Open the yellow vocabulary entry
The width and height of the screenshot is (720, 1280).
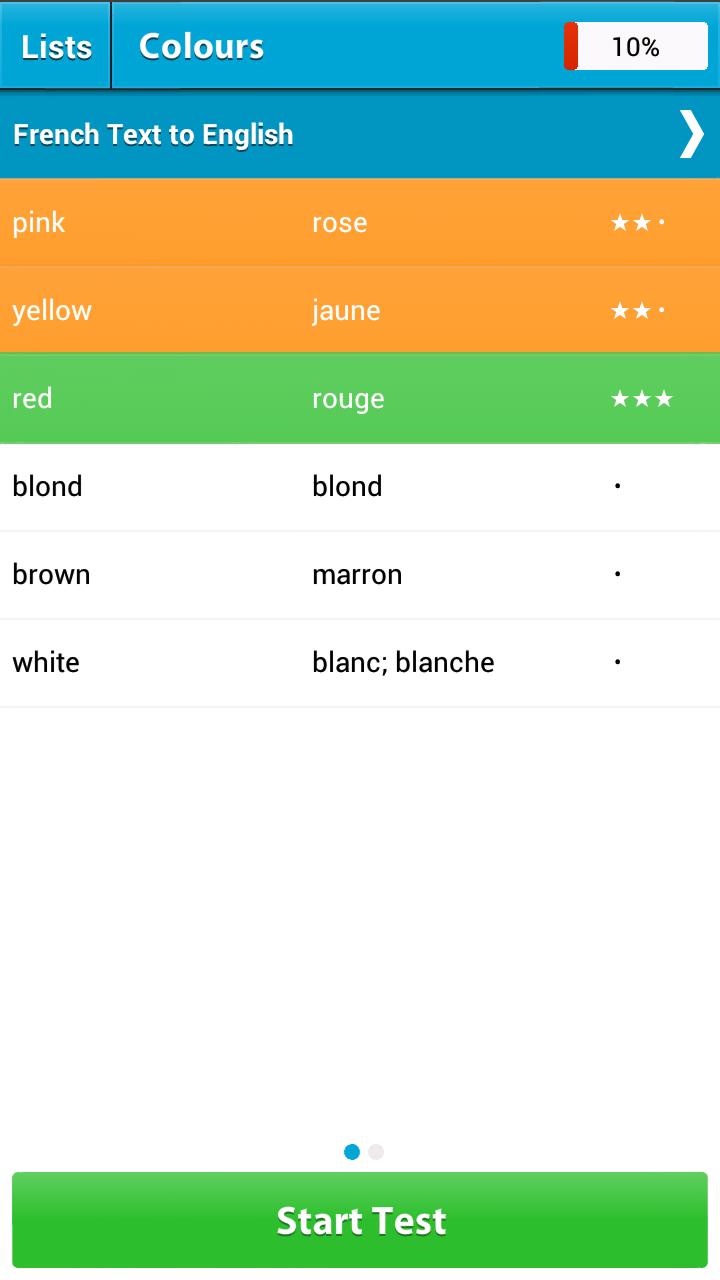[x=52, y=311]
